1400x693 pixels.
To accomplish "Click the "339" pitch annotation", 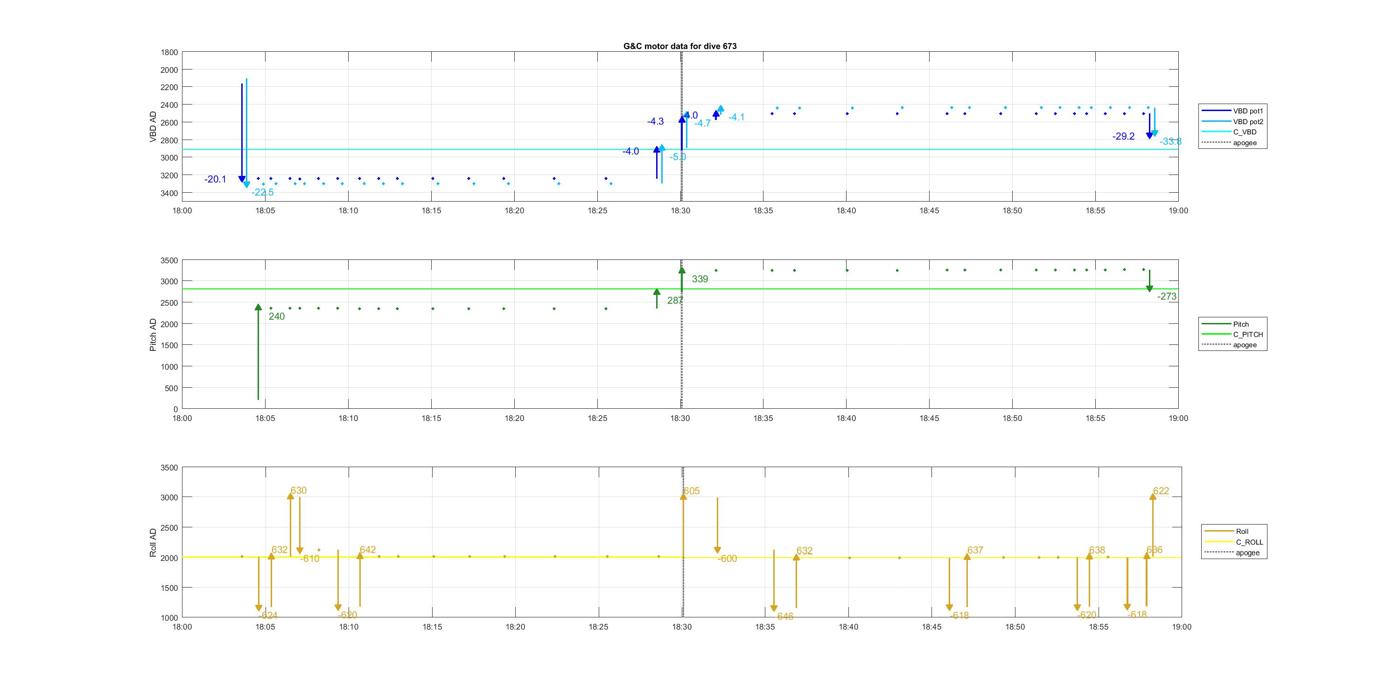I will [x=700, y=280].
